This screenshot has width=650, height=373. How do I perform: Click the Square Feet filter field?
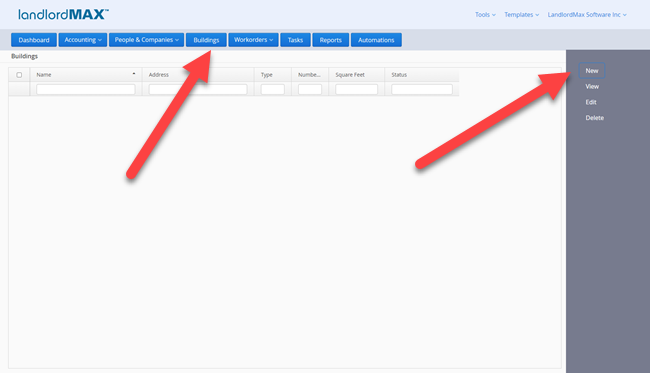[357, 89]
